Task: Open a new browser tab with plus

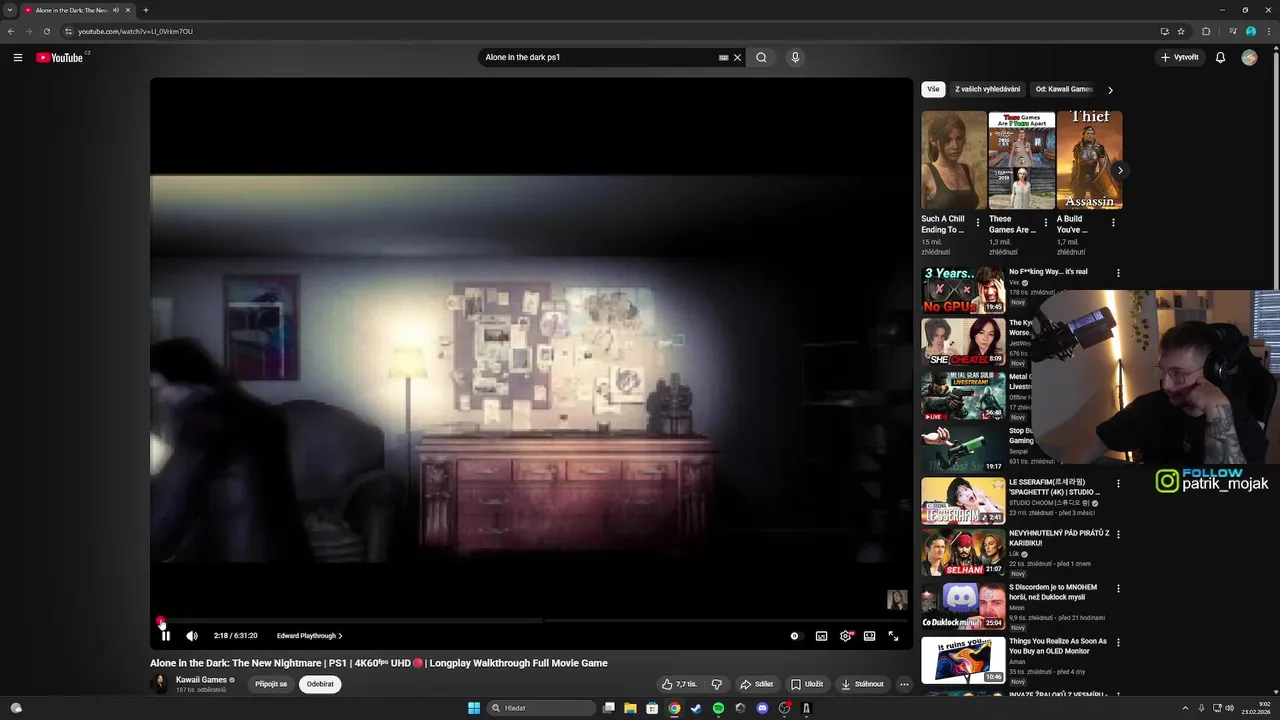Action: pos(146,10)
